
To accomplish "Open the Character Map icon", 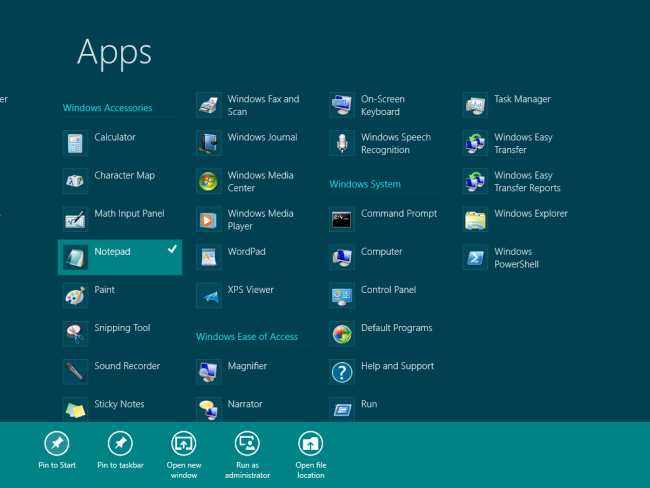I will [75, 181].
